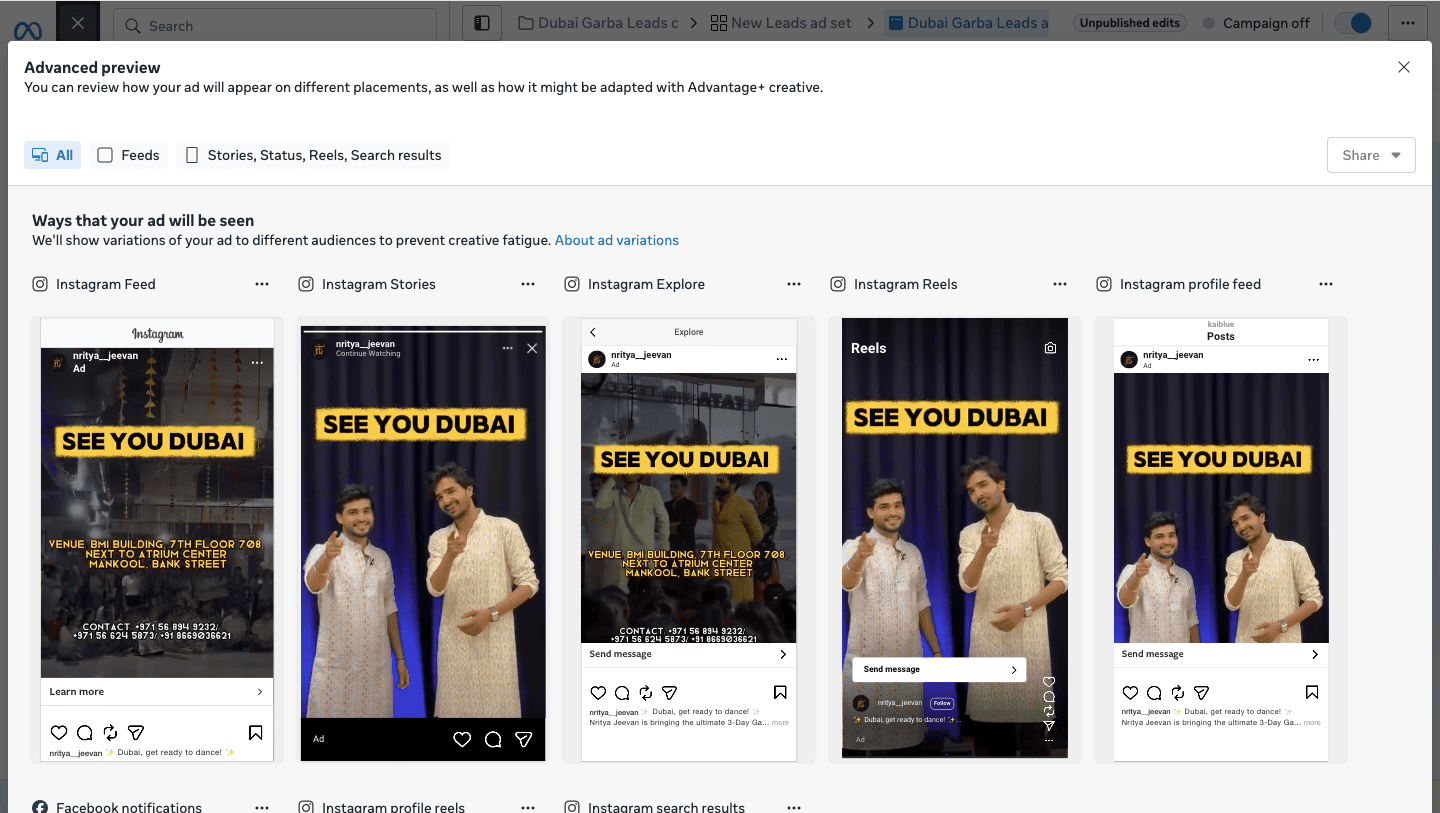The width and height of the screenshot is (1440, 813).
Task: Click the three dots in the Stories preview header
Action: (508, 348)
